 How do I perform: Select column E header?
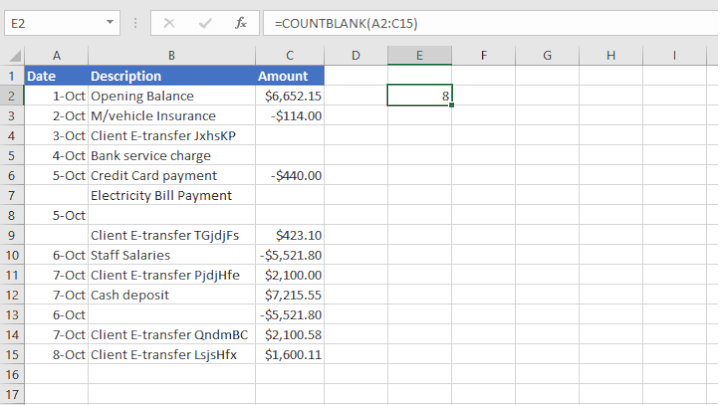419,56
